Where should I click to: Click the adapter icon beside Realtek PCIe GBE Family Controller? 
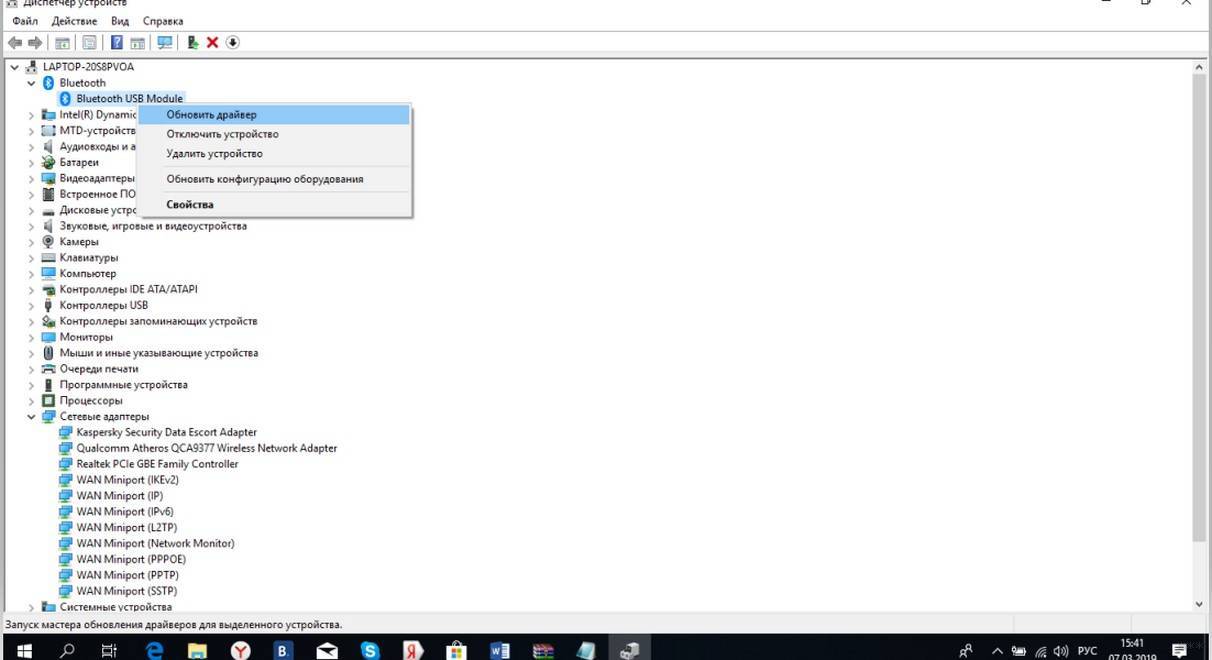66,464
